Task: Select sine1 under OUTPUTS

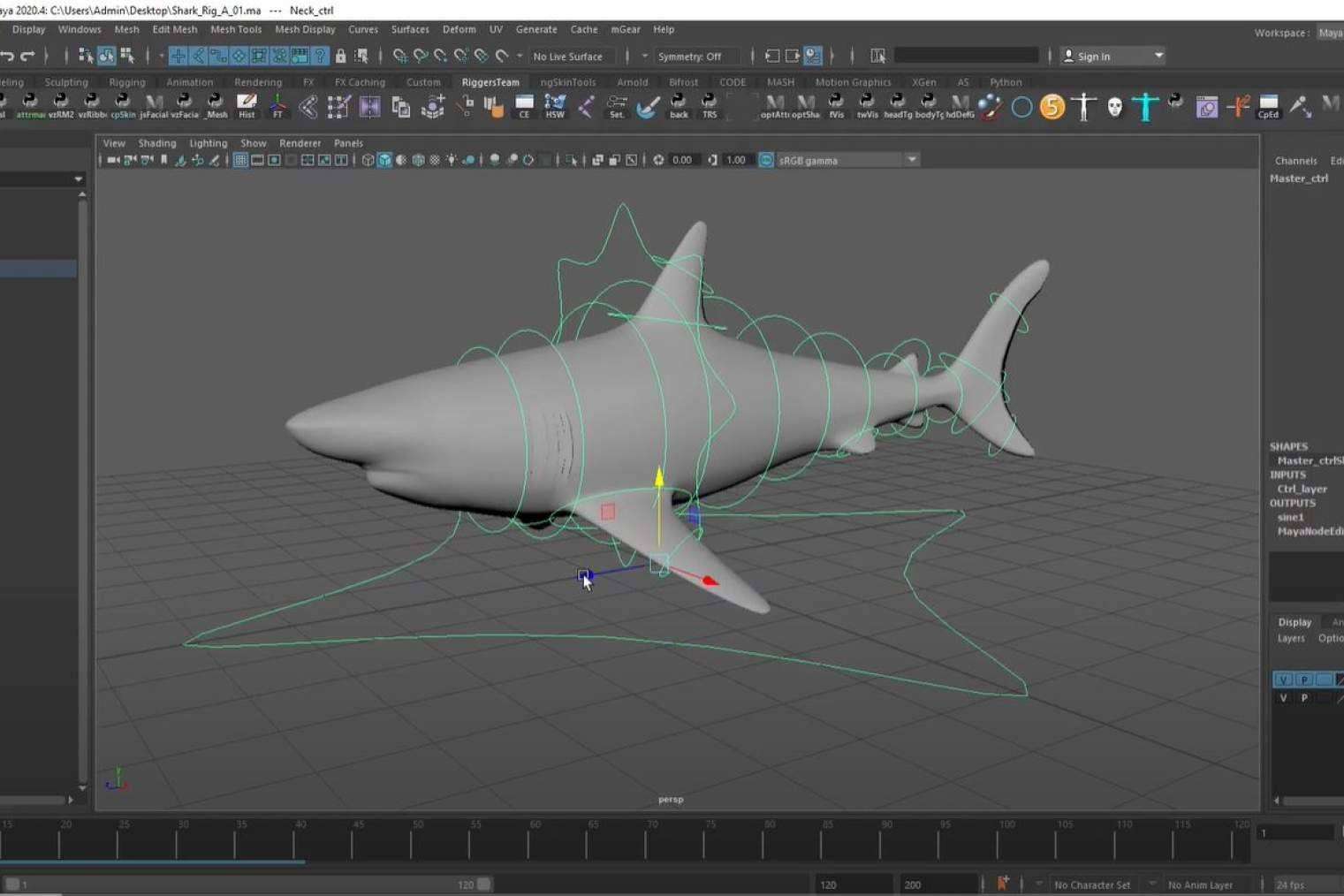Action: coord(1290,517)
